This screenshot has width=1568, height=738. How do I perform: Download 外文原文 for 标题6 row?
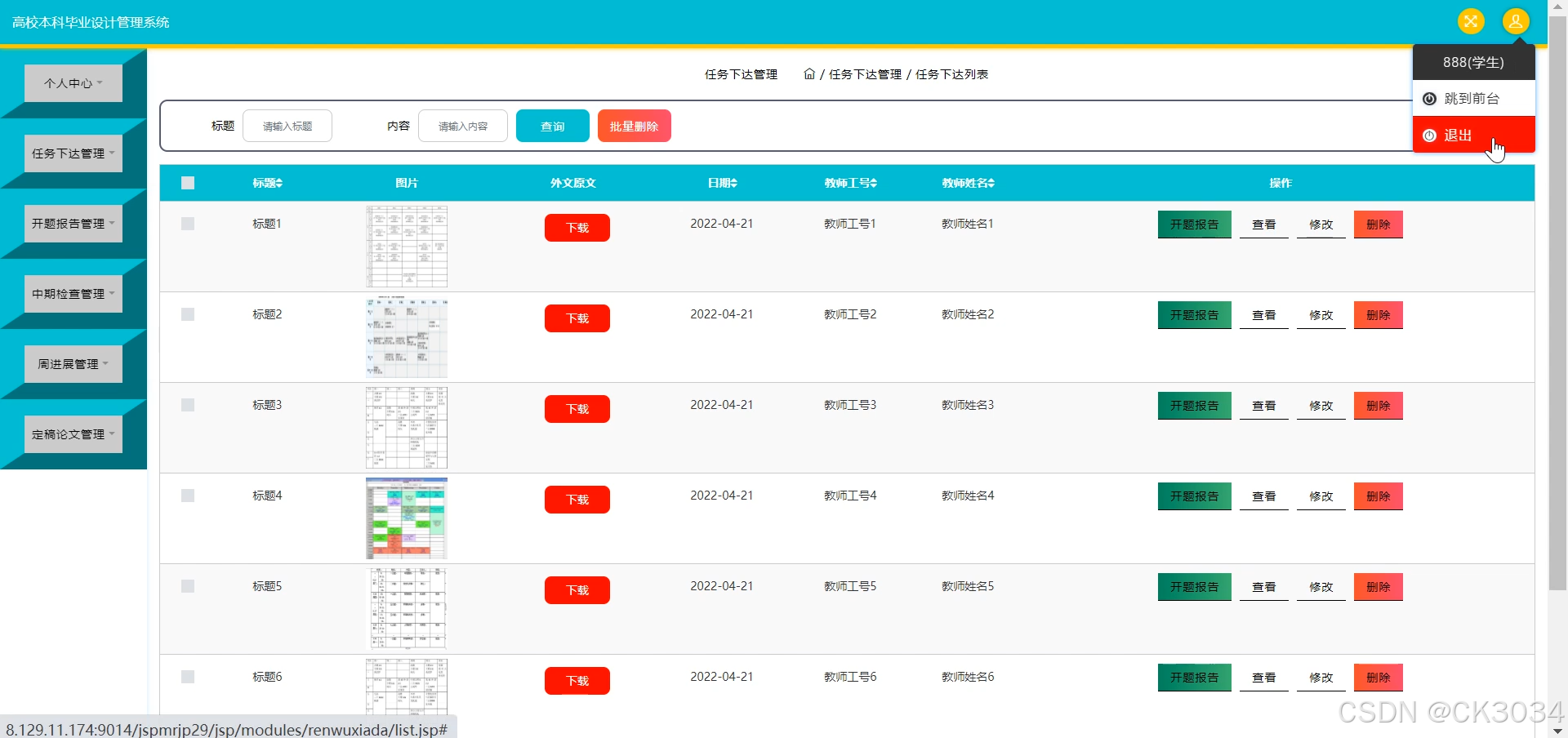click(x=577, y=681)
